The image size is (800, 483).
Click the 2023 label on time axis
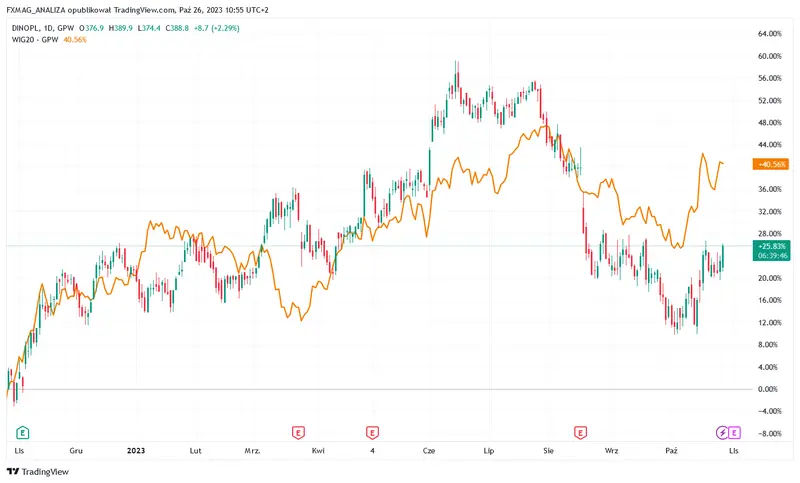click(x=137, y=451)
